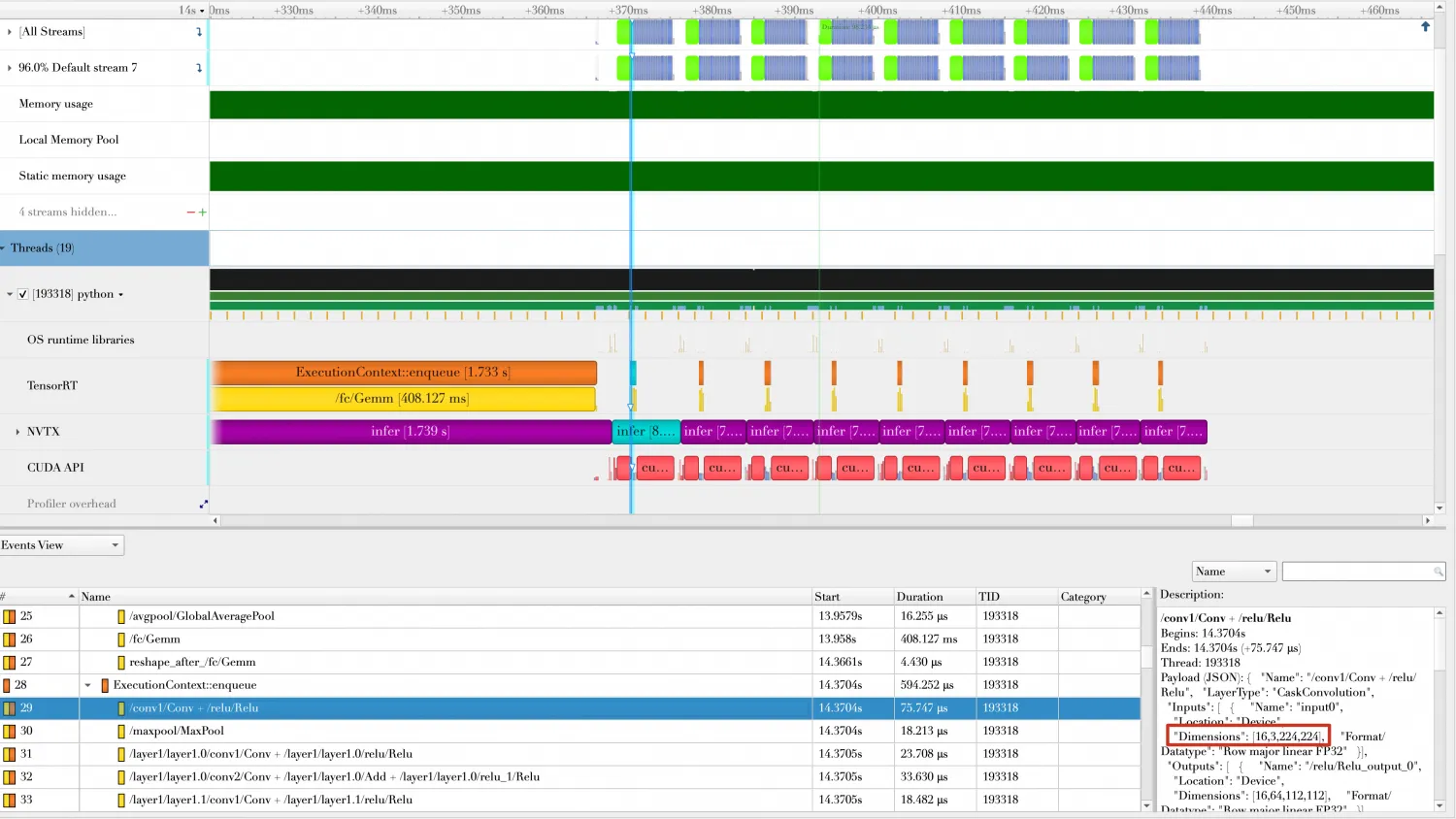Click the OS runtime libraries row label
The image size is (1456, 819).
pos(81,340)
